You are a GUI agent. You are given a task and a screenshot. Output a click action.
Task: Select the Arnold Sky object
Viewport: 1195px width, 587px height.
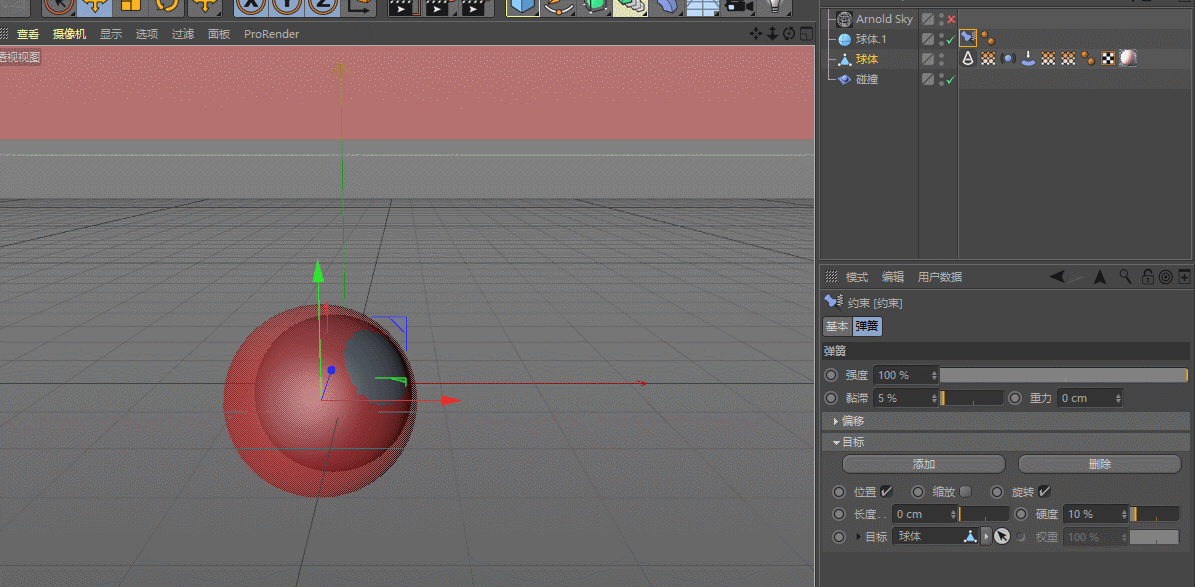point(884,19)
